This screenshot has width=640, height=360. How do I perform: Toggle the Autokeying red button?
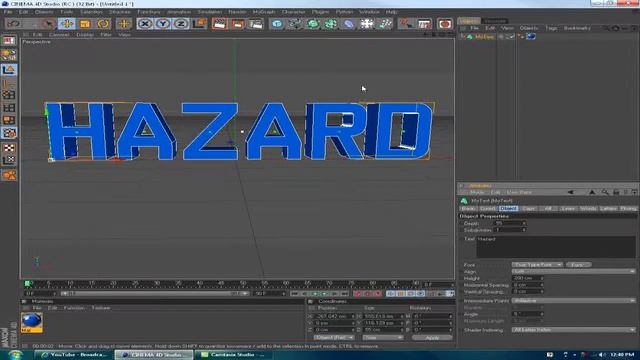pyautogui.click(x=367, y=293)
